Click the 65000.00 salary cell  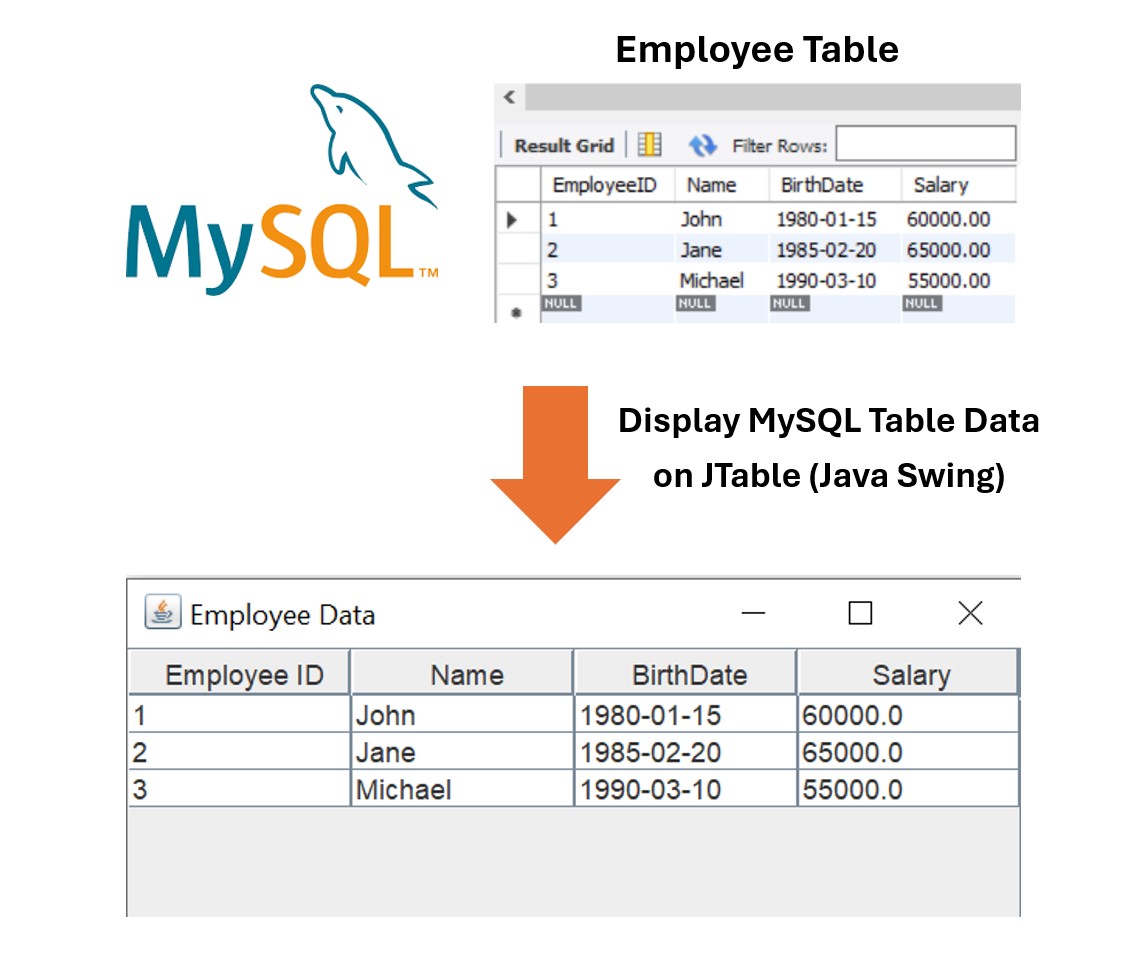[x=958, y=250]
